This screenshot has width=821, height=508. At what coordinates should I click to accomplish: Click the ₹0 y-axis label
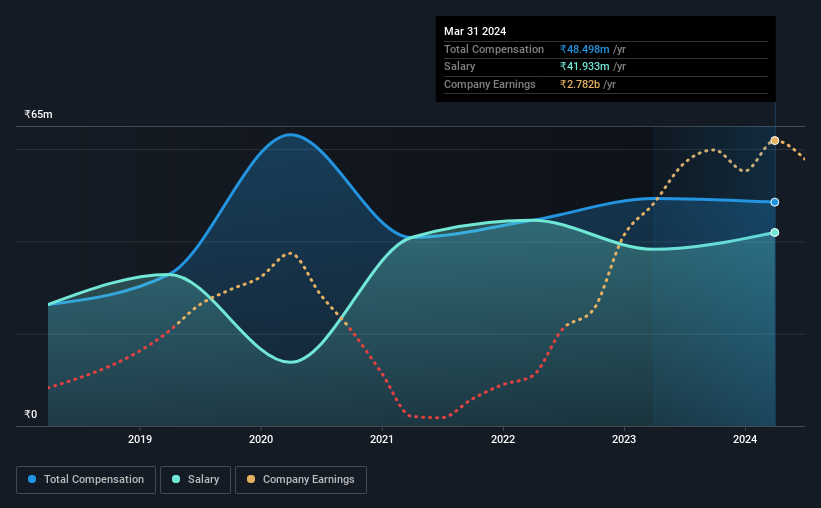click(30, 414)
